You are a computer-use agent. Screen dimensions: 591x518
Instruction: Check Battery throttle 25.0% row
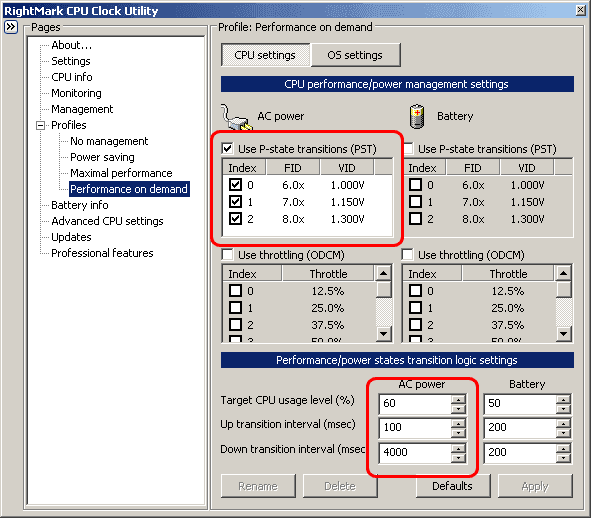(x=415, y=308)
